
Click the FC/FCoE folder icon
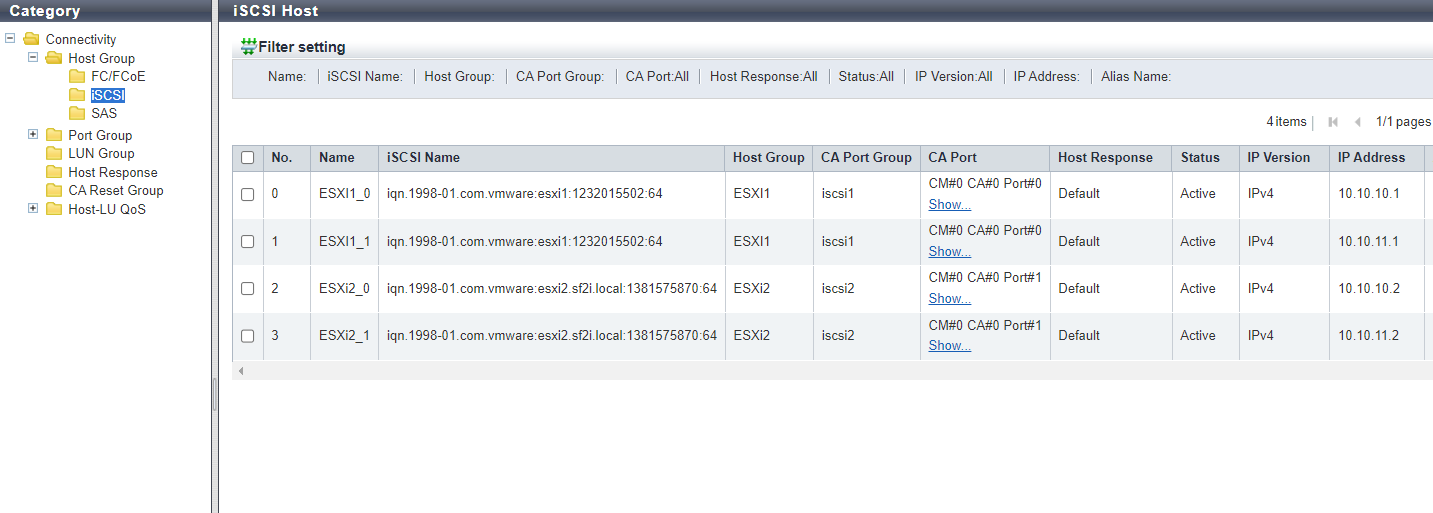click(77, 77)
